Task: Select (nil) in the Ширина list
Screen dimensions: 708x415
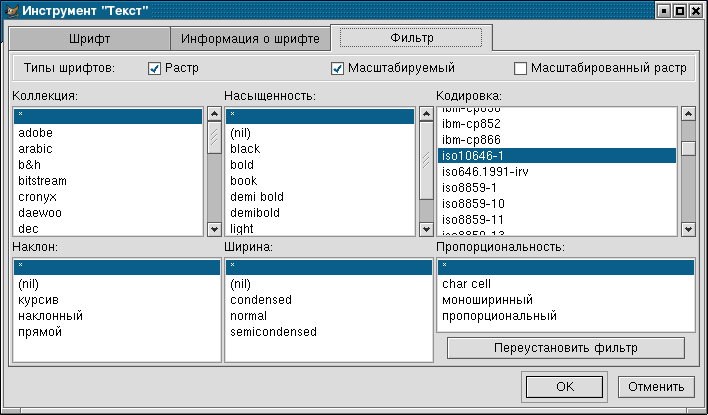Action: tap(329, 284)
